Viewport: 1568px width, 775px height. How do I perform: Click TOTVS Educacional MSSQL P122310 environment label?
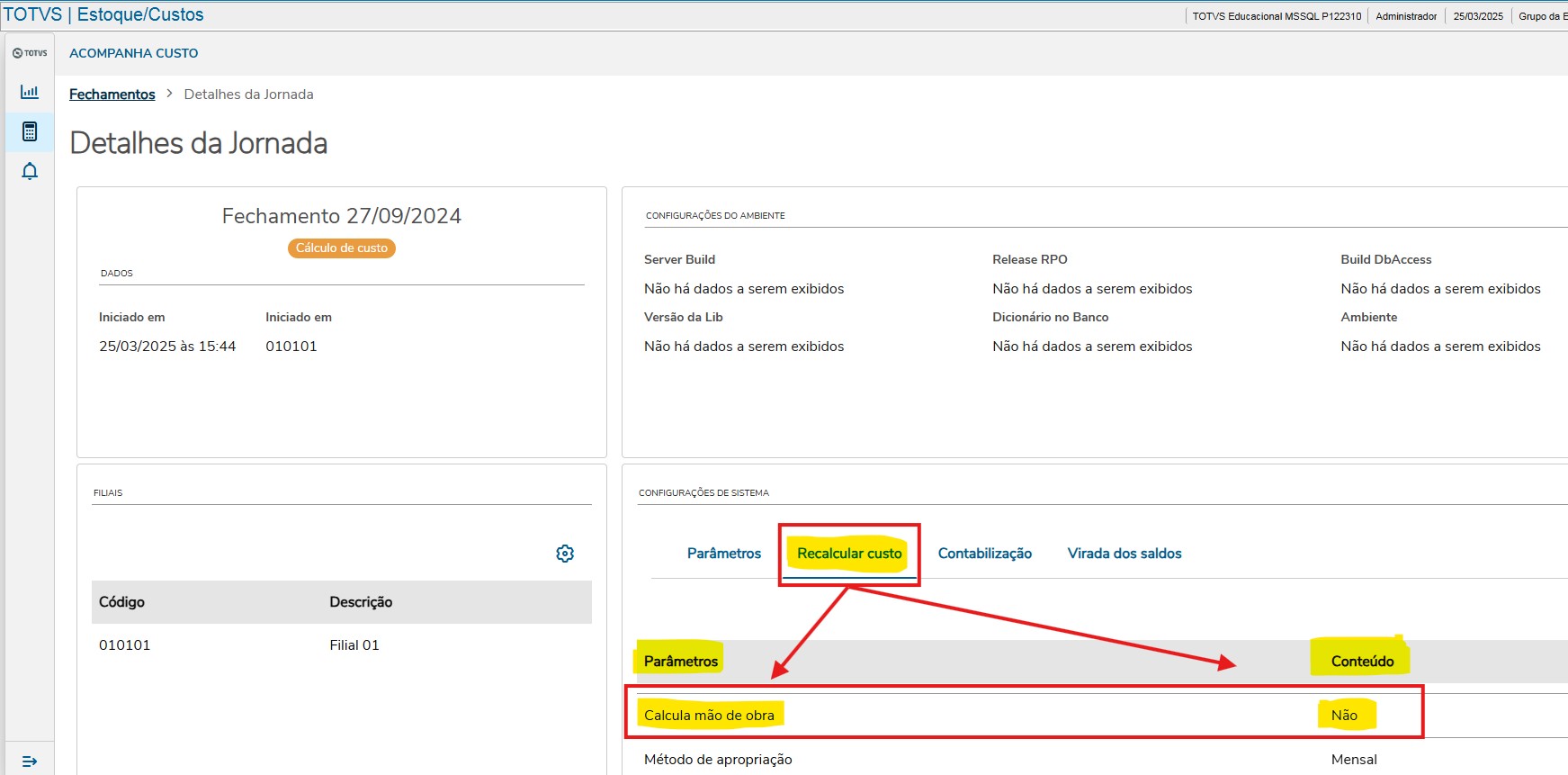tap(1277, 16)
